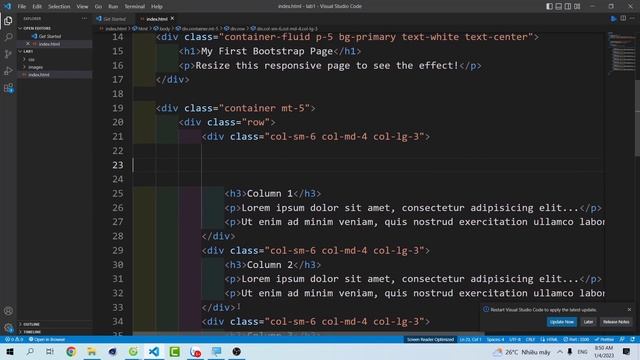The height and width of the screenshot is (360, 640).
Task: Open Explorer Views and More Actions ellipsis
Action: point(84,18)
